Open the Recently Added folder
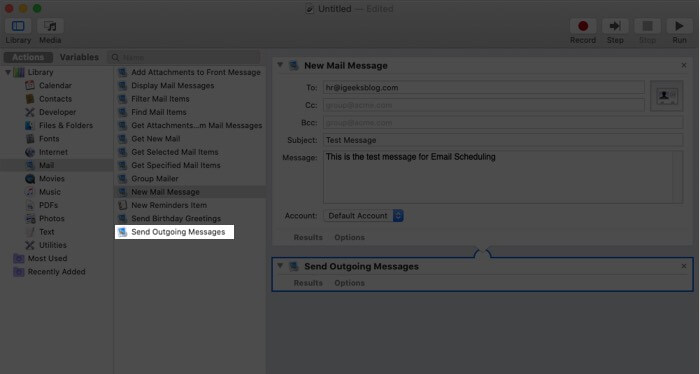 (x=49, y=272)
